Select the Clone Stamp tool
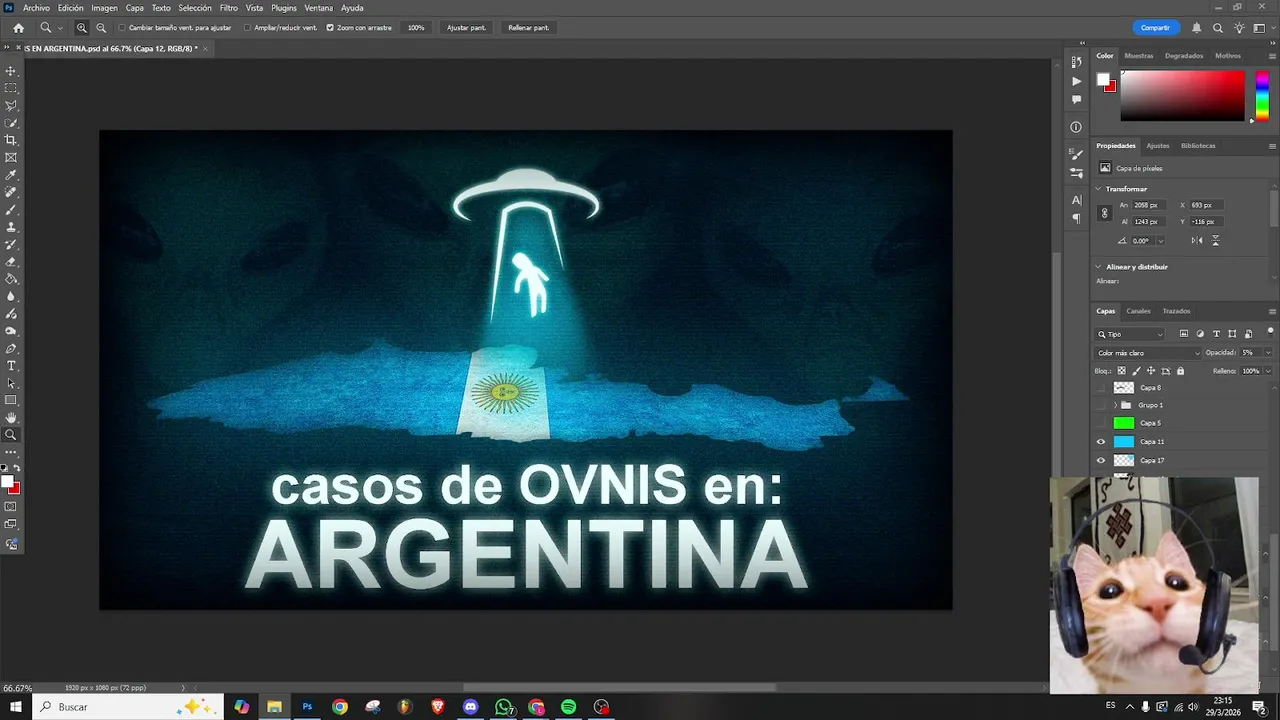 [11, 227]
